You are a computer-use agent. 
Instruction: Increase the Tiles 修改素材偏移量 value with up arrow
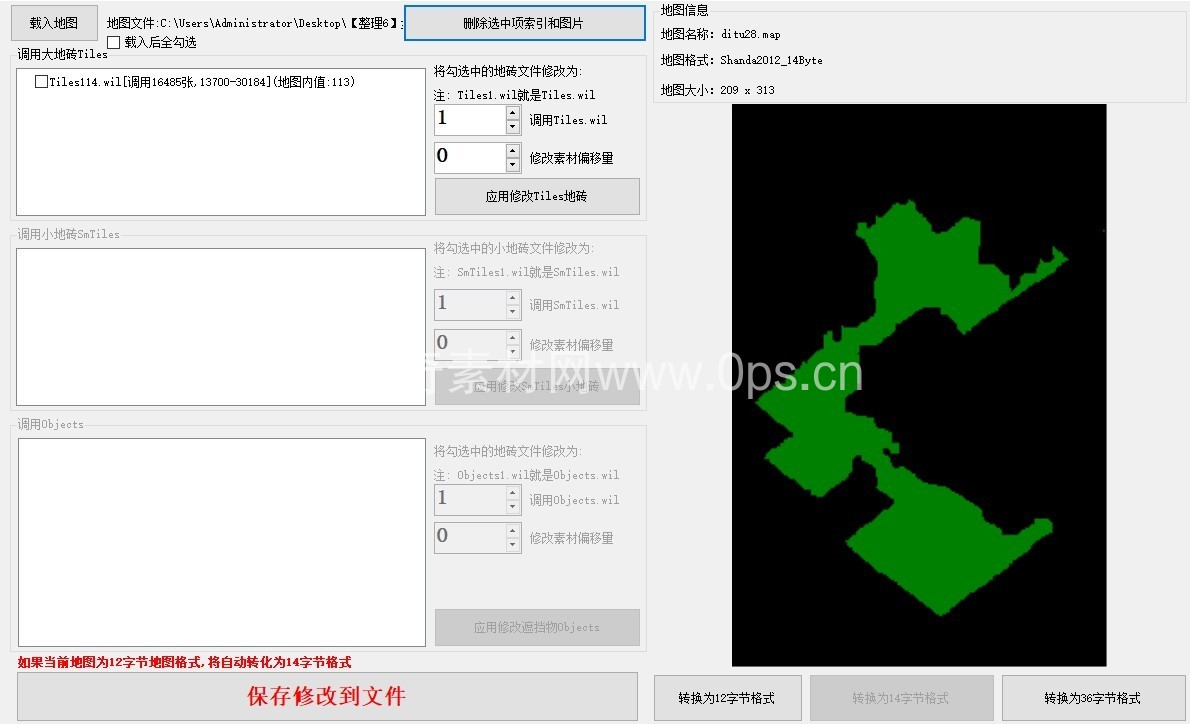point(513,151)
